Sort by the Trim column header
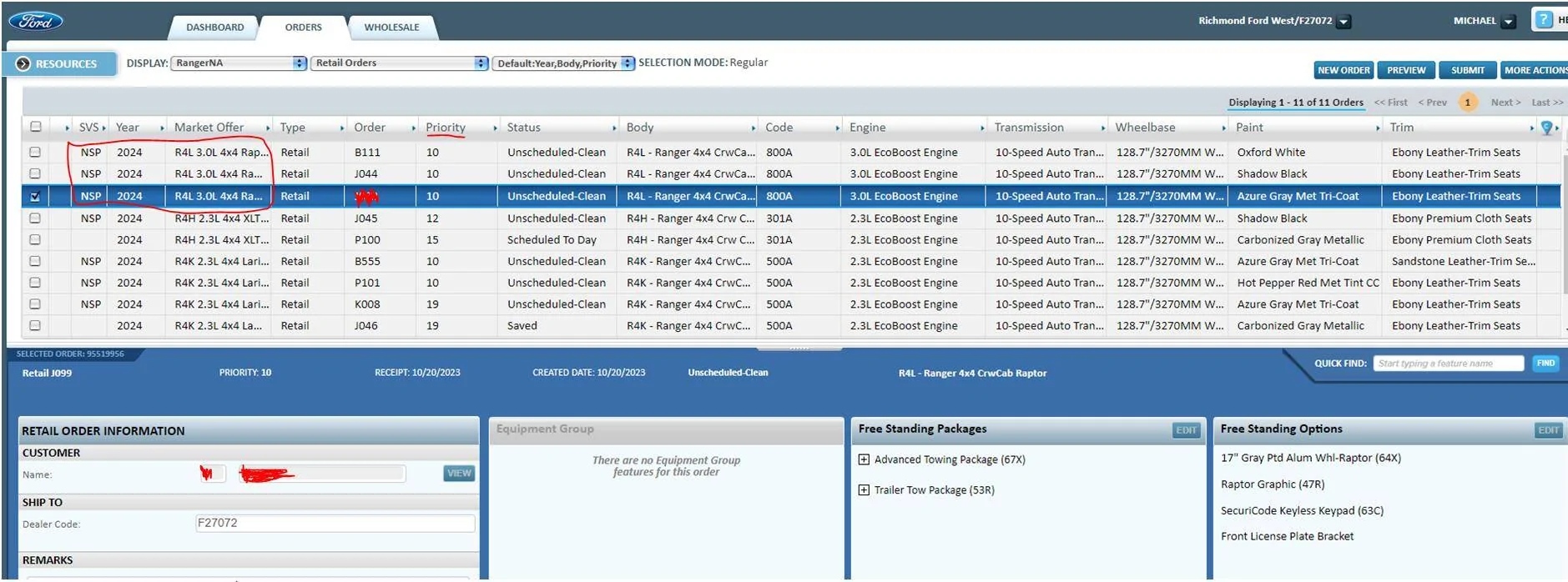1568x582 pixels. (1402, 128)
